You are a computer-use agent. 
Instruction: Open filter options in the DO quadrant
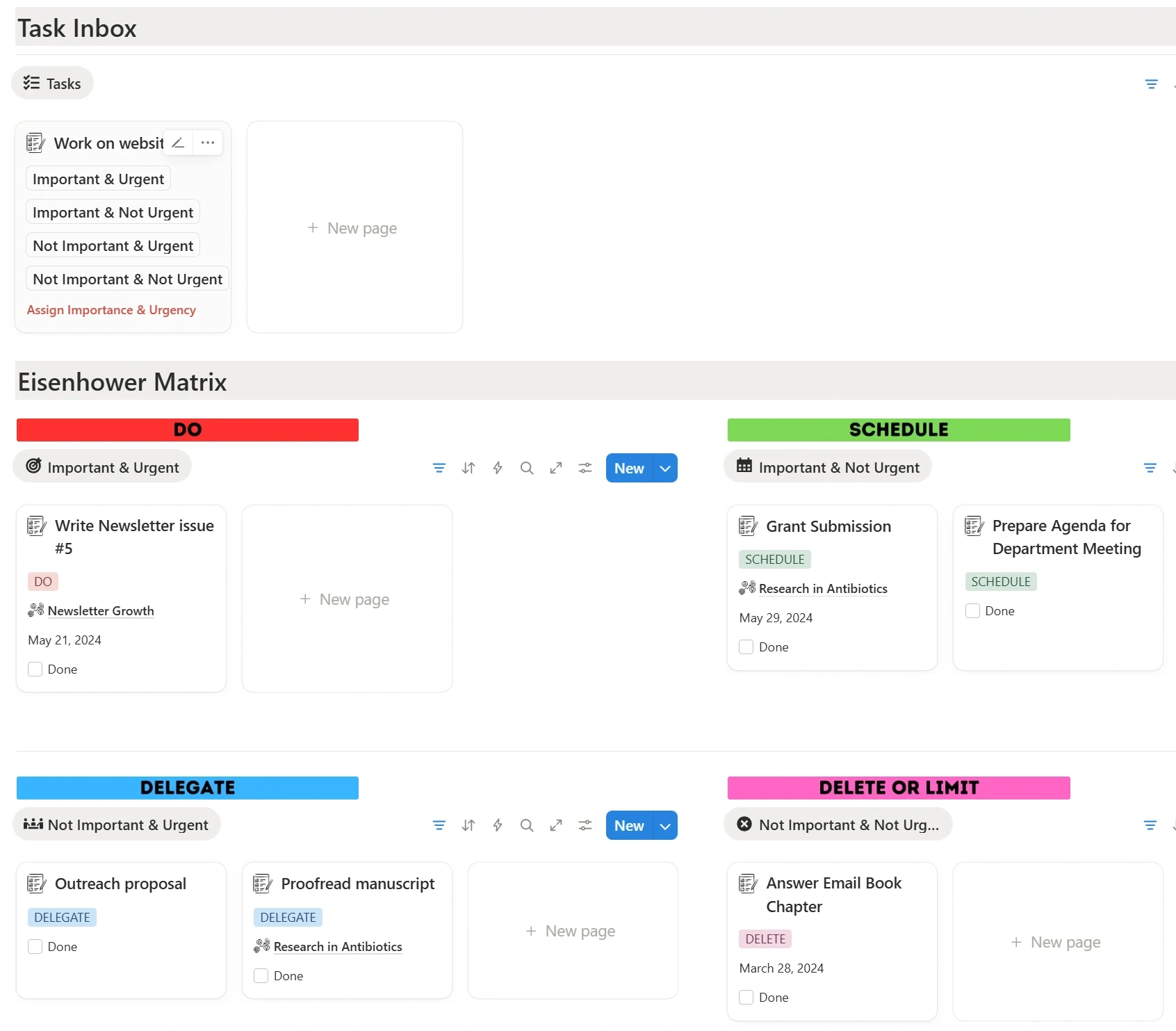pyautogui.click(x=439, y=468)
